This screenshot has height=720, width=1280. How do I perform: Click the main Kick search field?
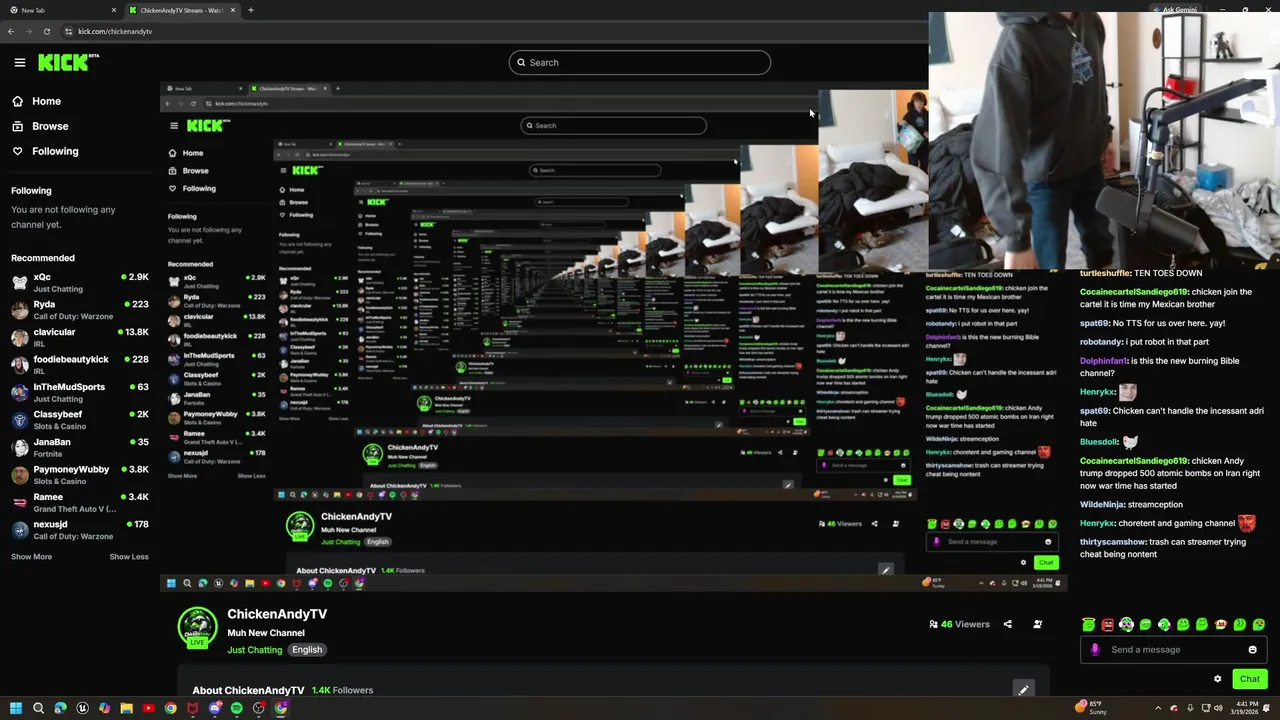pyautogui.click(x=640, y=62)
